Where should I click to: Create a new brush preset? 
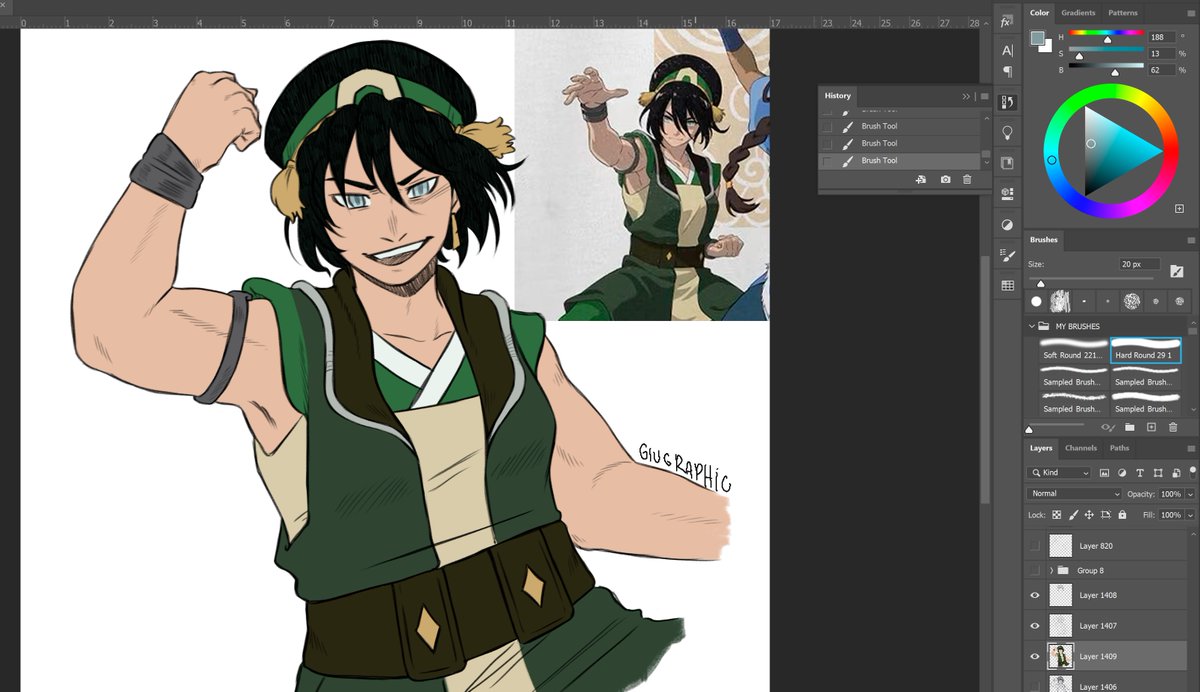pos(1151,427)
